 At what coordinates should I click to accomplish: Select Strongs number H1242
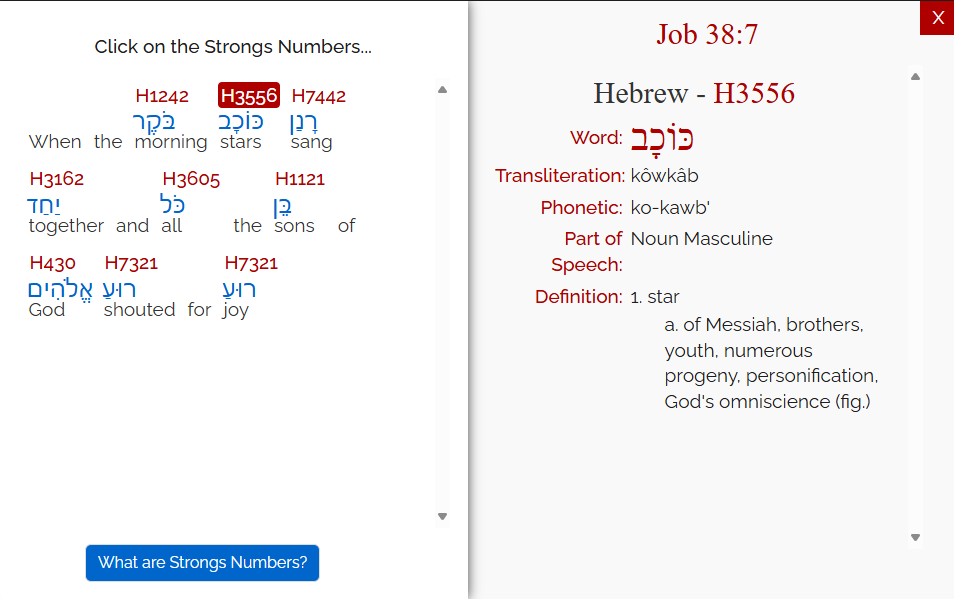click(162, 96)
